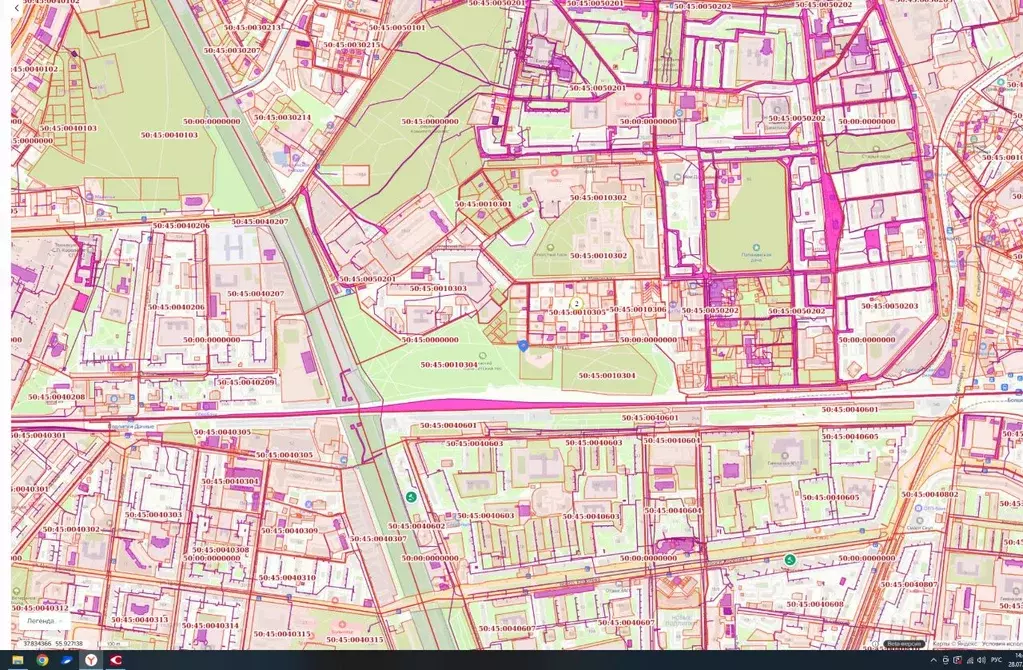This screenshot has height=670, width=1023.
Task: Click the green "A" marker near parcel 50:45:0010605
Action: coord(790,561)
